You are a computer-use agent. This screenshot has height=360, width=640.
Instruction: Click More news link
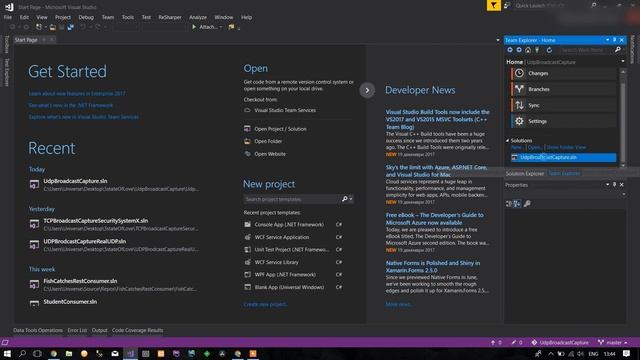click(x=399, y=304)
